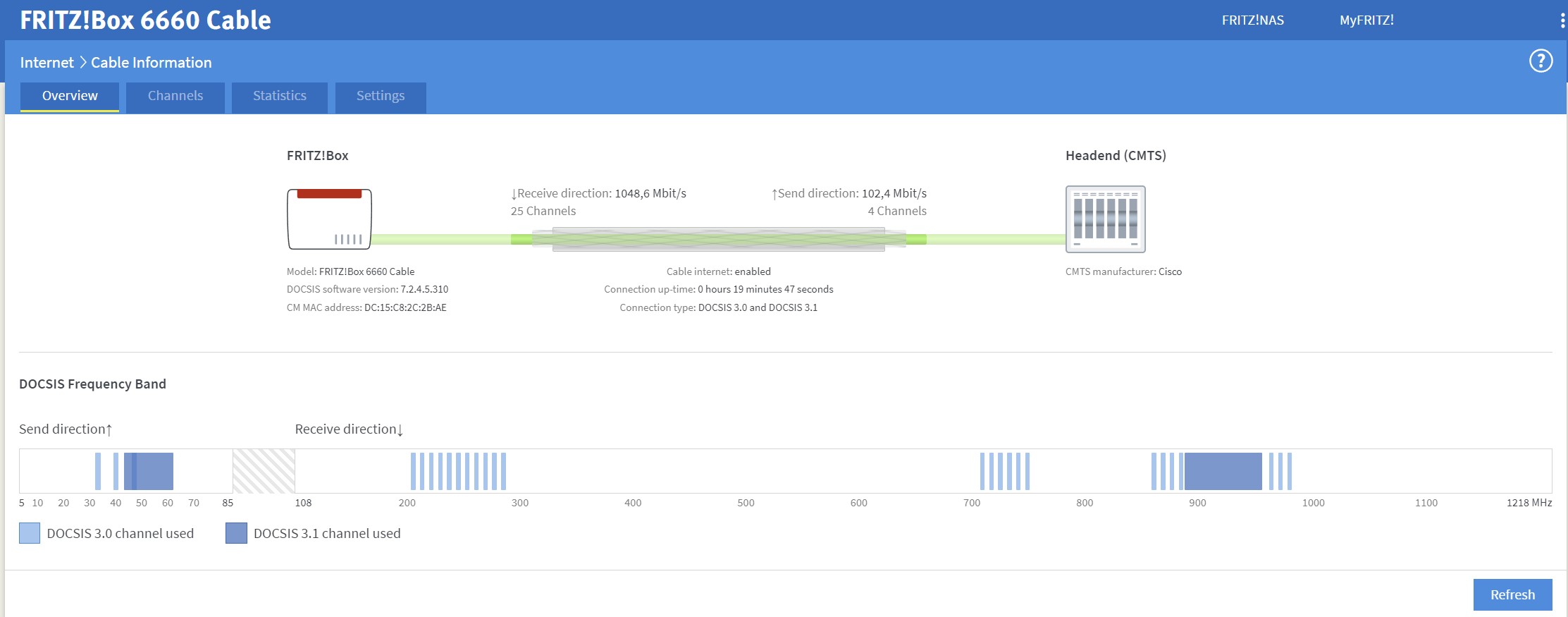Click the DOCSIS 3.1 legend color swatch

pos(236,533)
